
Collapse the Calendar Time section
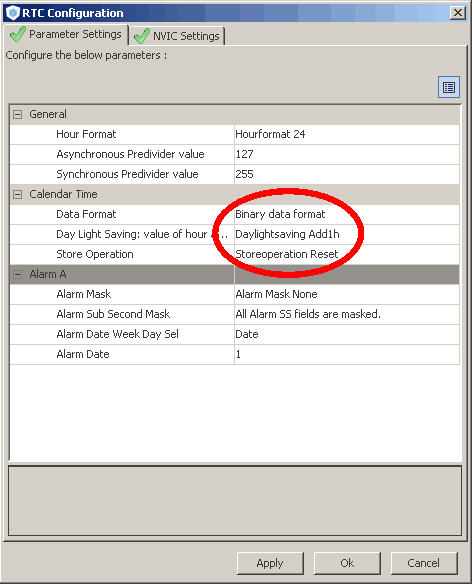tap(18, 194)
